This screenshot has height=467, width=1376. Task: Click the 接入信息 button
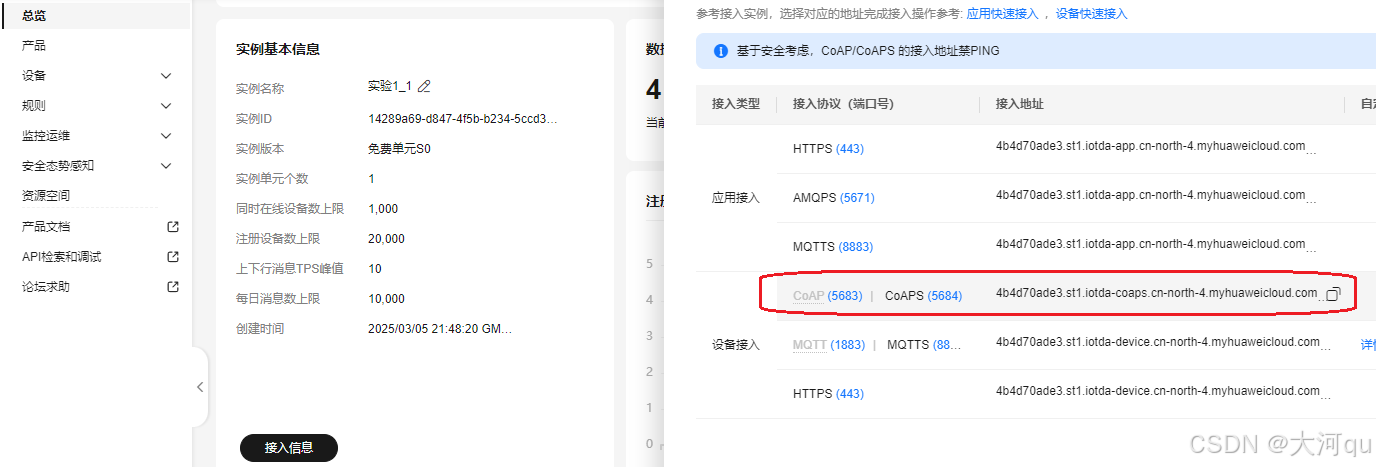(289, 448)
